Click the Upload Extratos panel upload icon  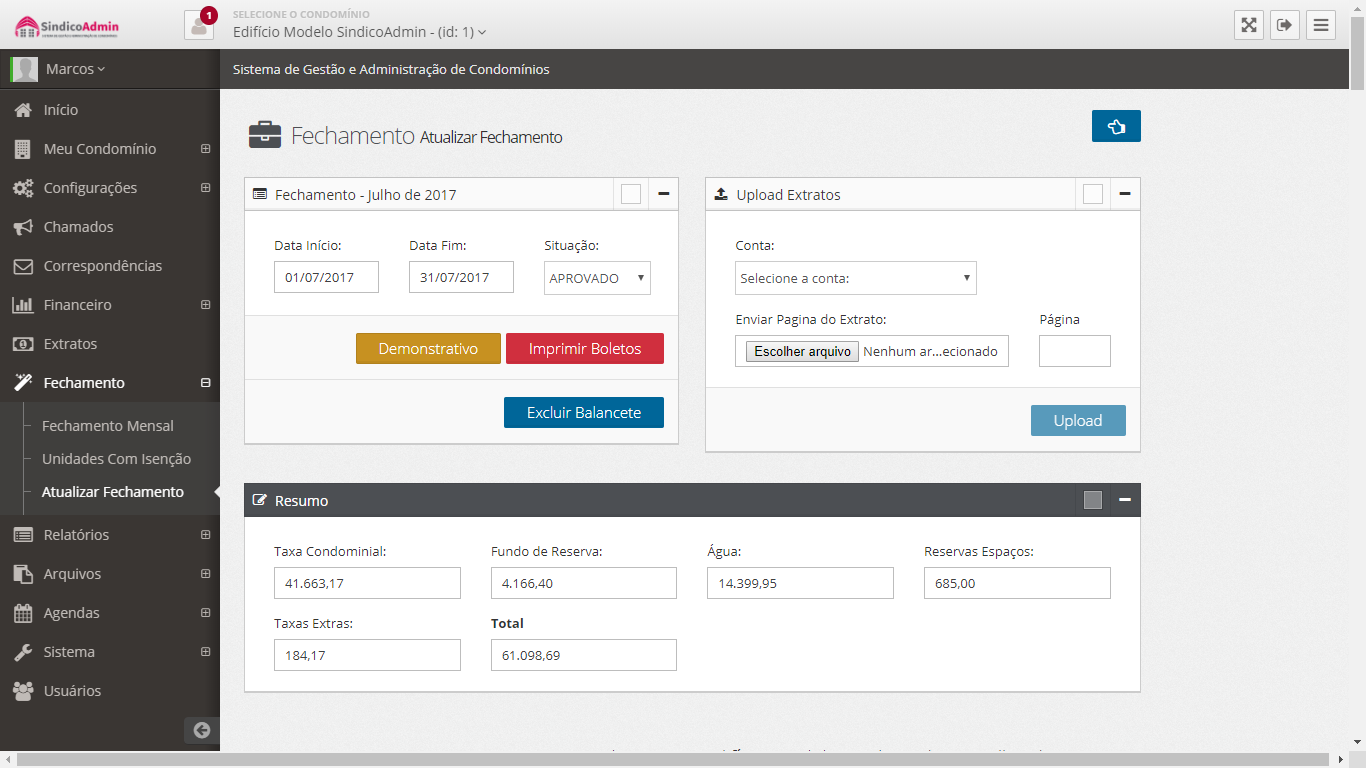pyautogui.click(x=722, y=194)
